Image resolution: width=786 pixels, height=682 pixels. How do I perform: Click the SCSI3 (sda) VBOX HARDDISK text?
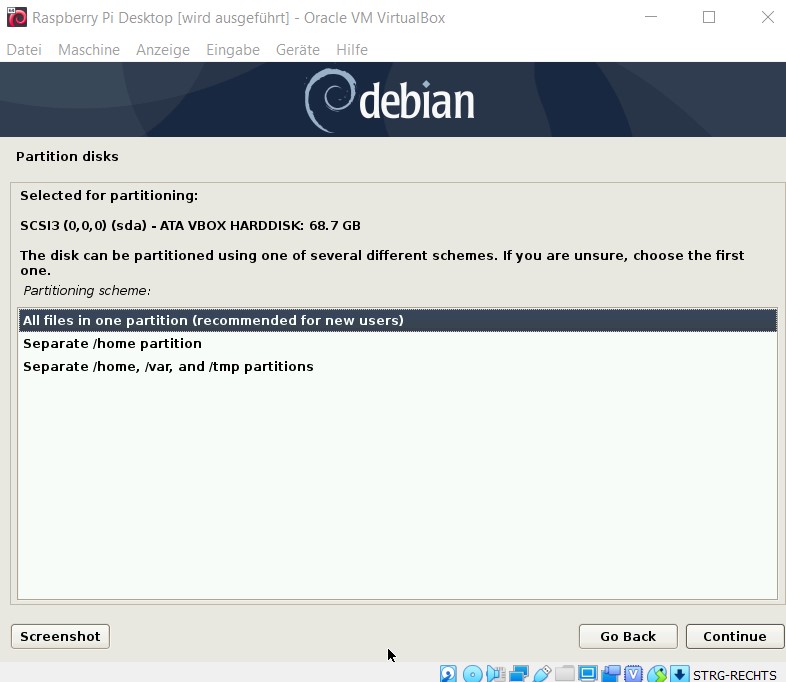(x=190, y=225)
